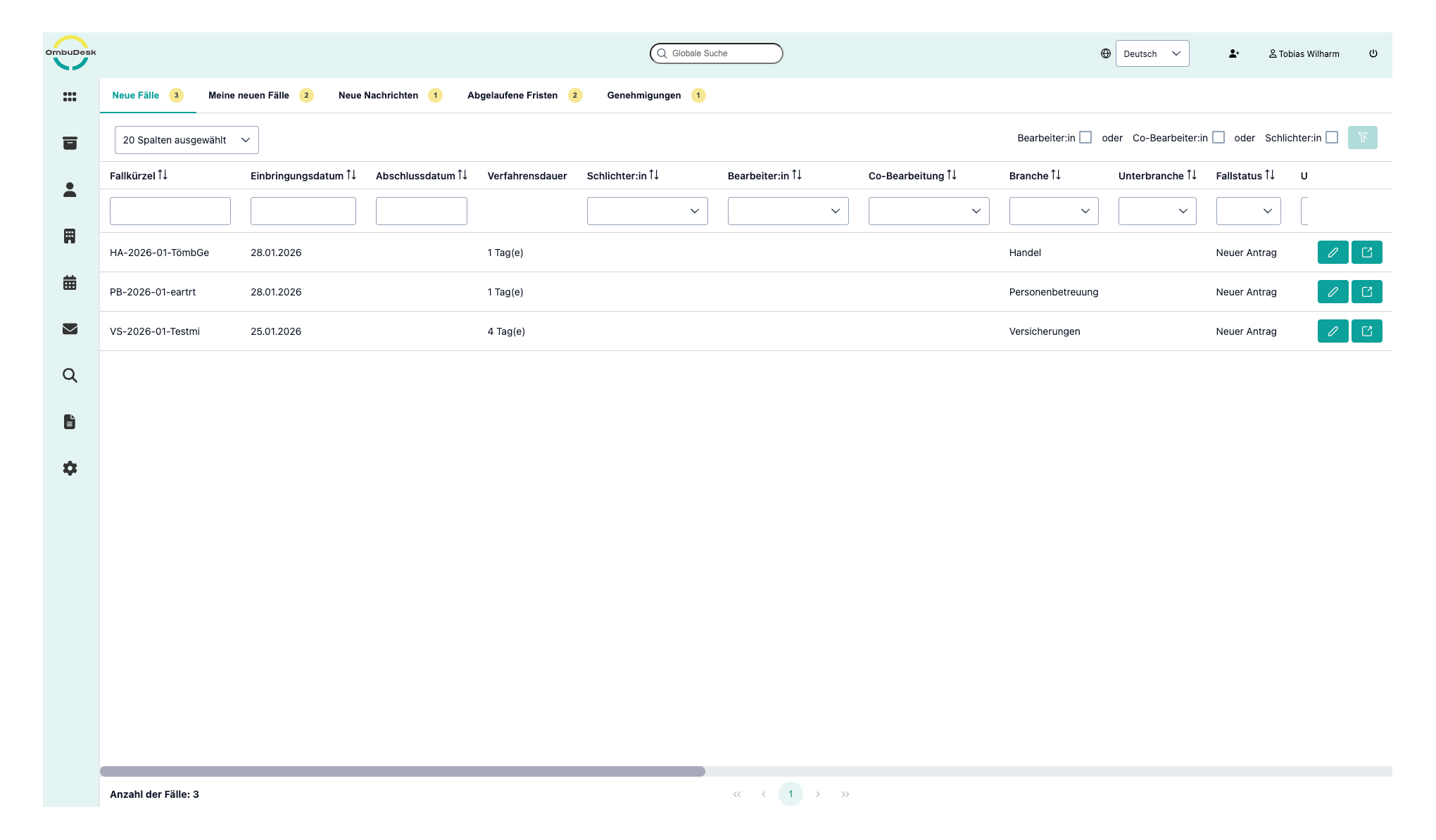The height and width of the screenshot is (840, 1436).
Task: Open the envelope messages sidebar icon
Action: coord(70,329)
